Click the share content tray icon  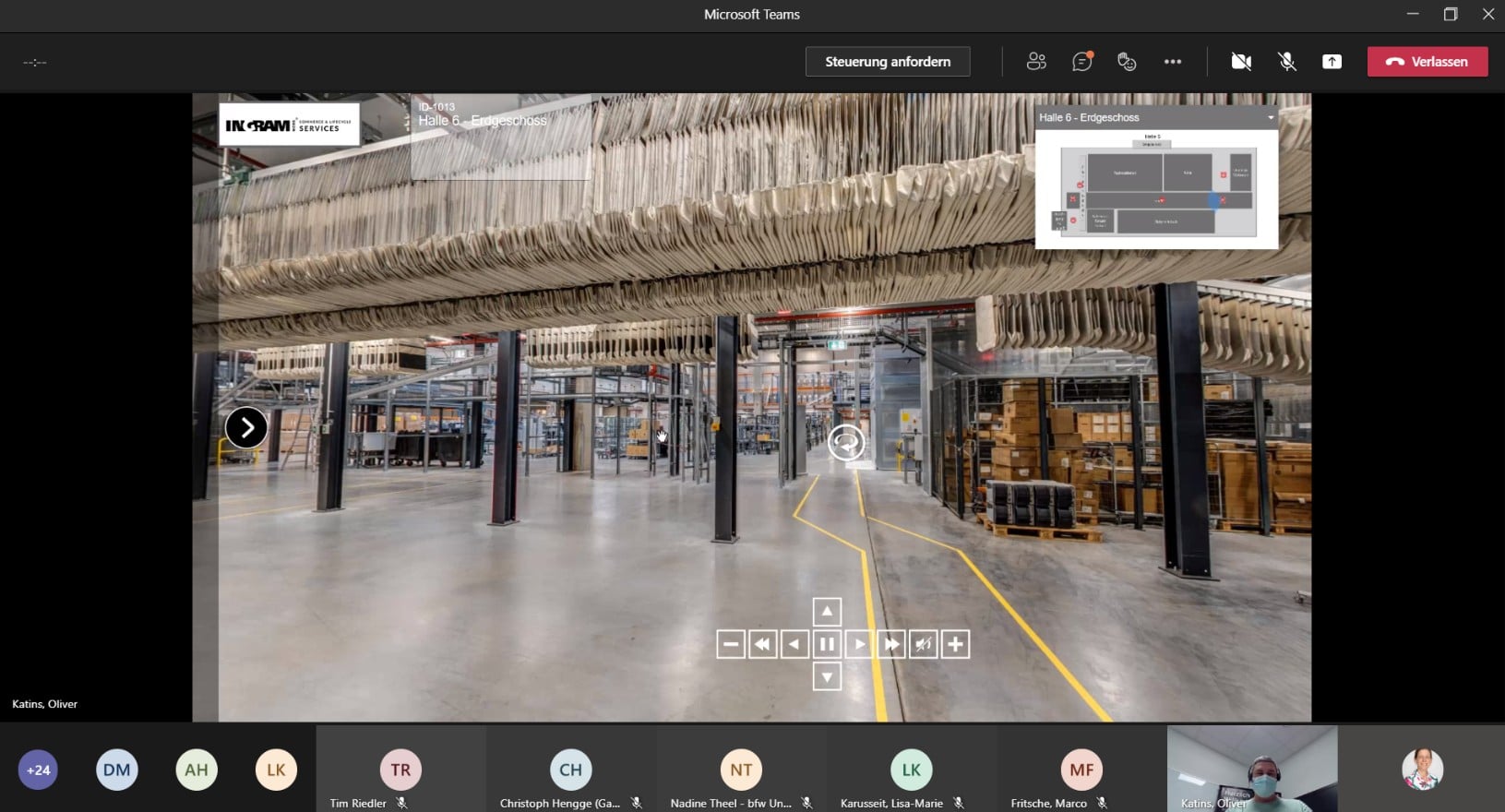coord(1332,62)
